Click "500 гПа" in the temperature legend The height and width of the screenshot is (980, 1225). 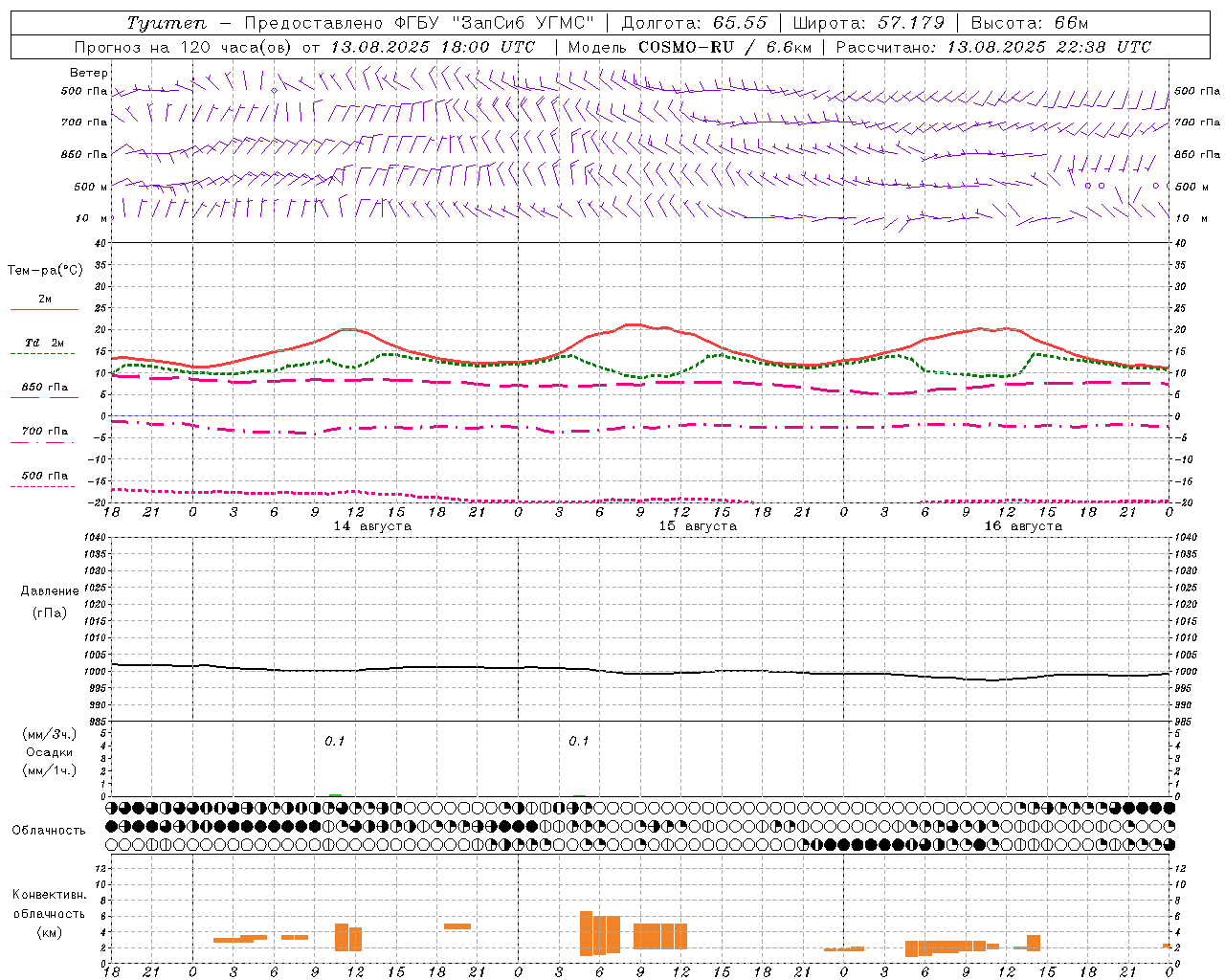(45, 476)
